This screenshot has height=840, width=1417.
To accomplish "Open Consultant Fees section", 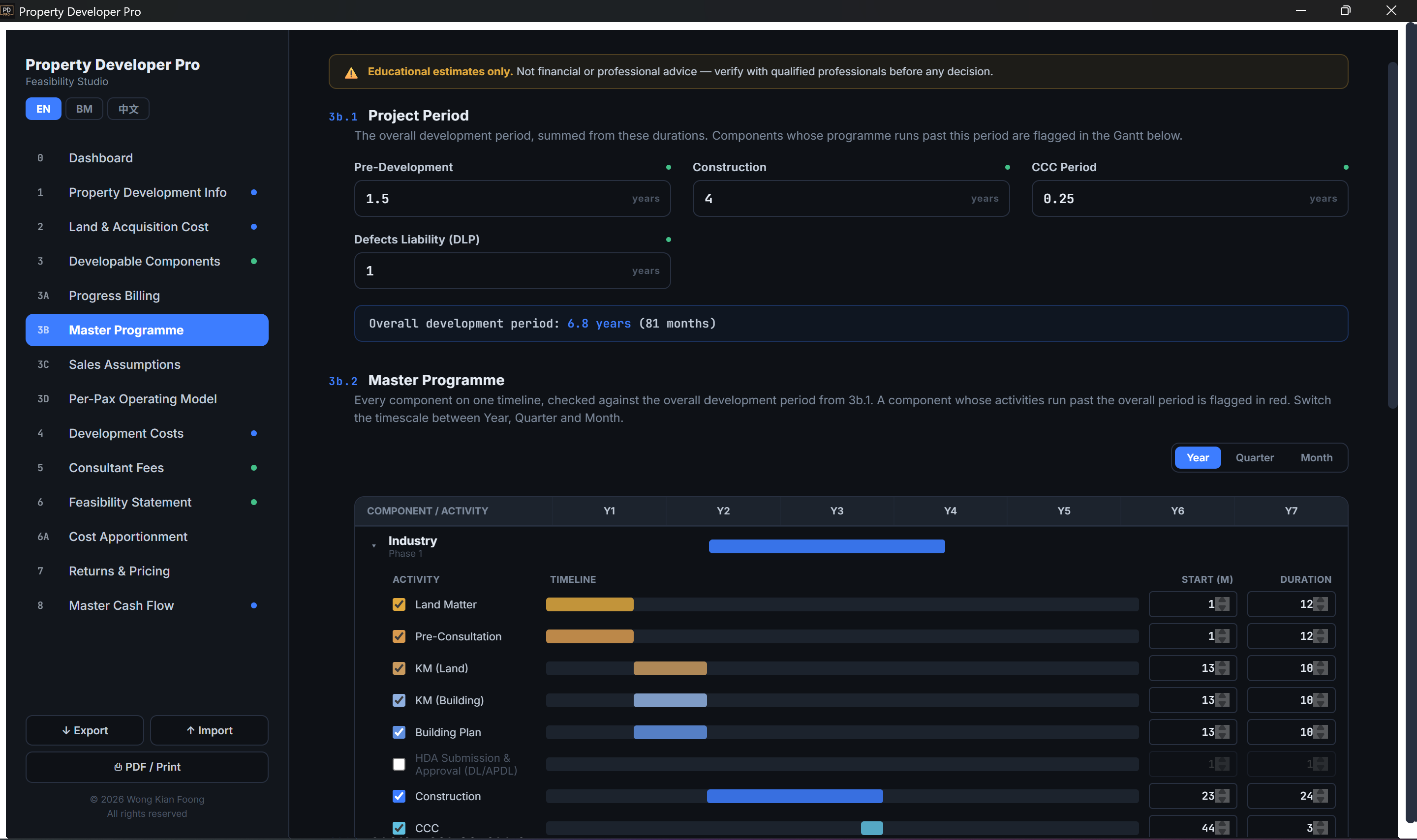I will click(147, 468).
